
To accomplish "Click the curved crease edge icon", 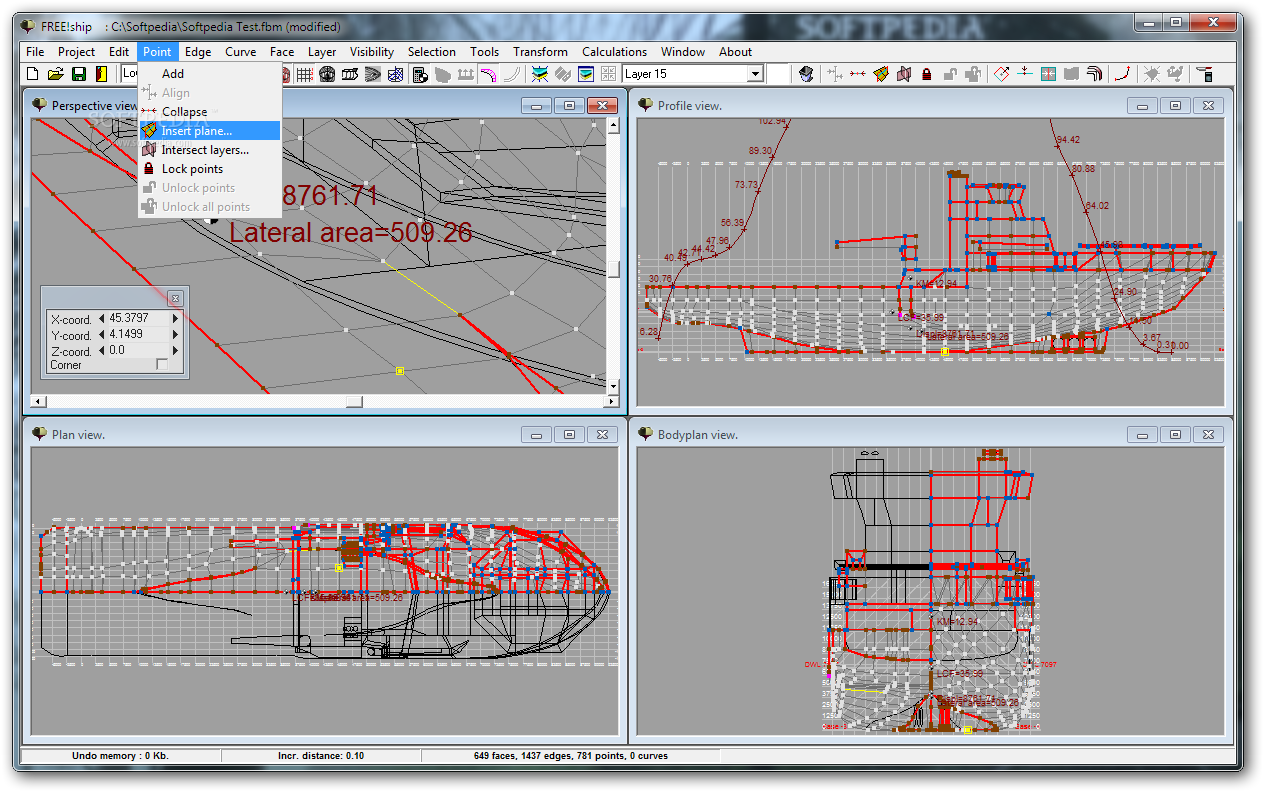I will click(x=1094, y=73).
